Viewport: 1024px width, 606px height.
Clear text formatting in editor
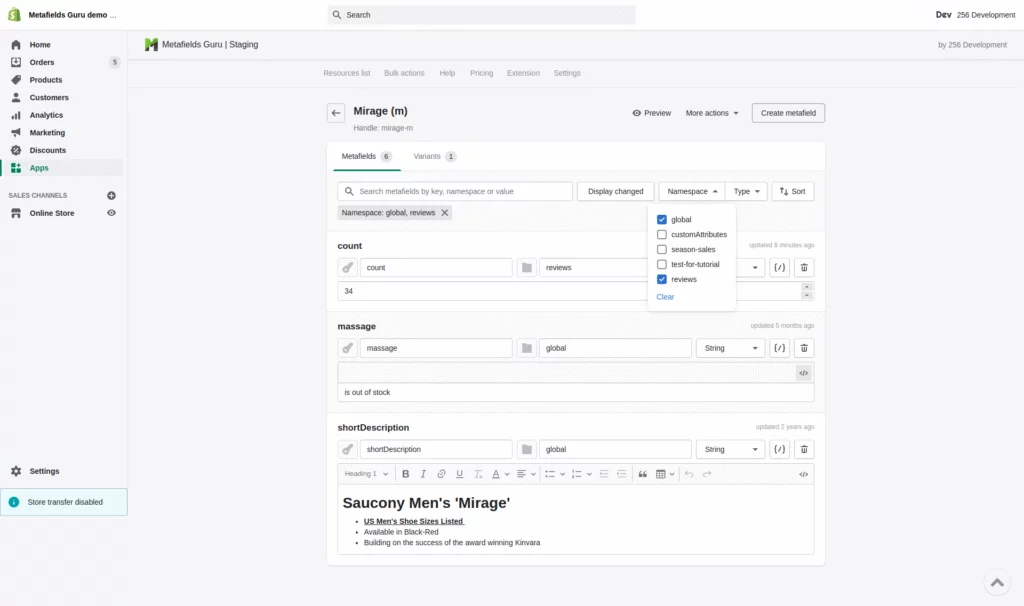click(477, 474)
